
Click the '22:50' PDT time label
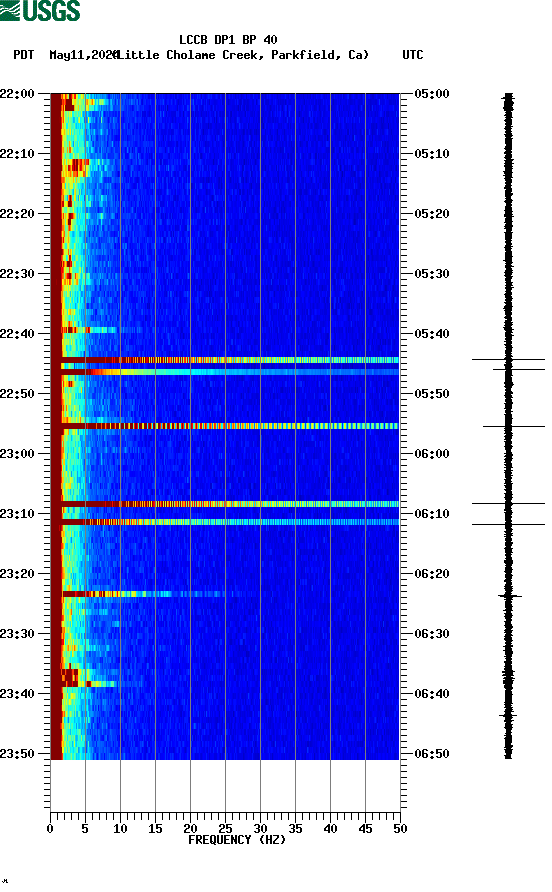pyautogui.click(x=17, y=394)
